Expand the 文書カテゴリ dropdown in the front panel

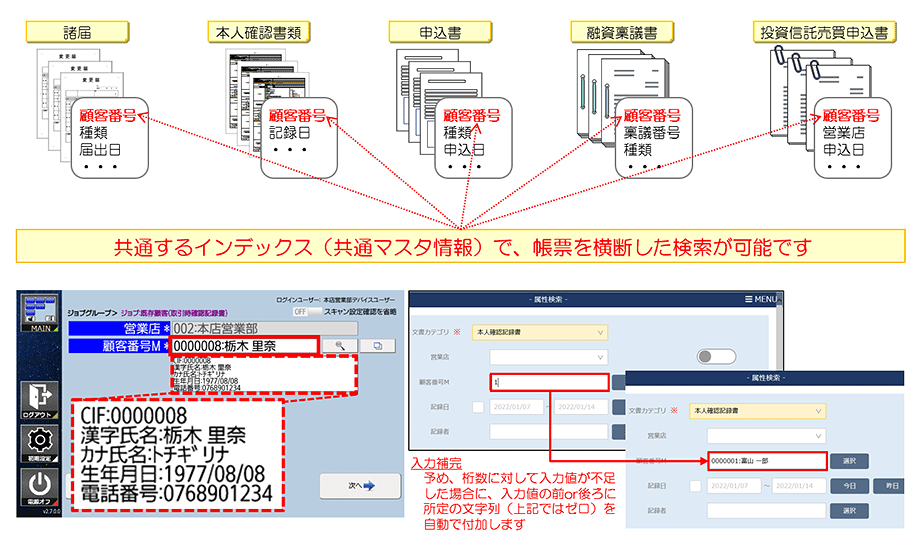coord(768,410)
